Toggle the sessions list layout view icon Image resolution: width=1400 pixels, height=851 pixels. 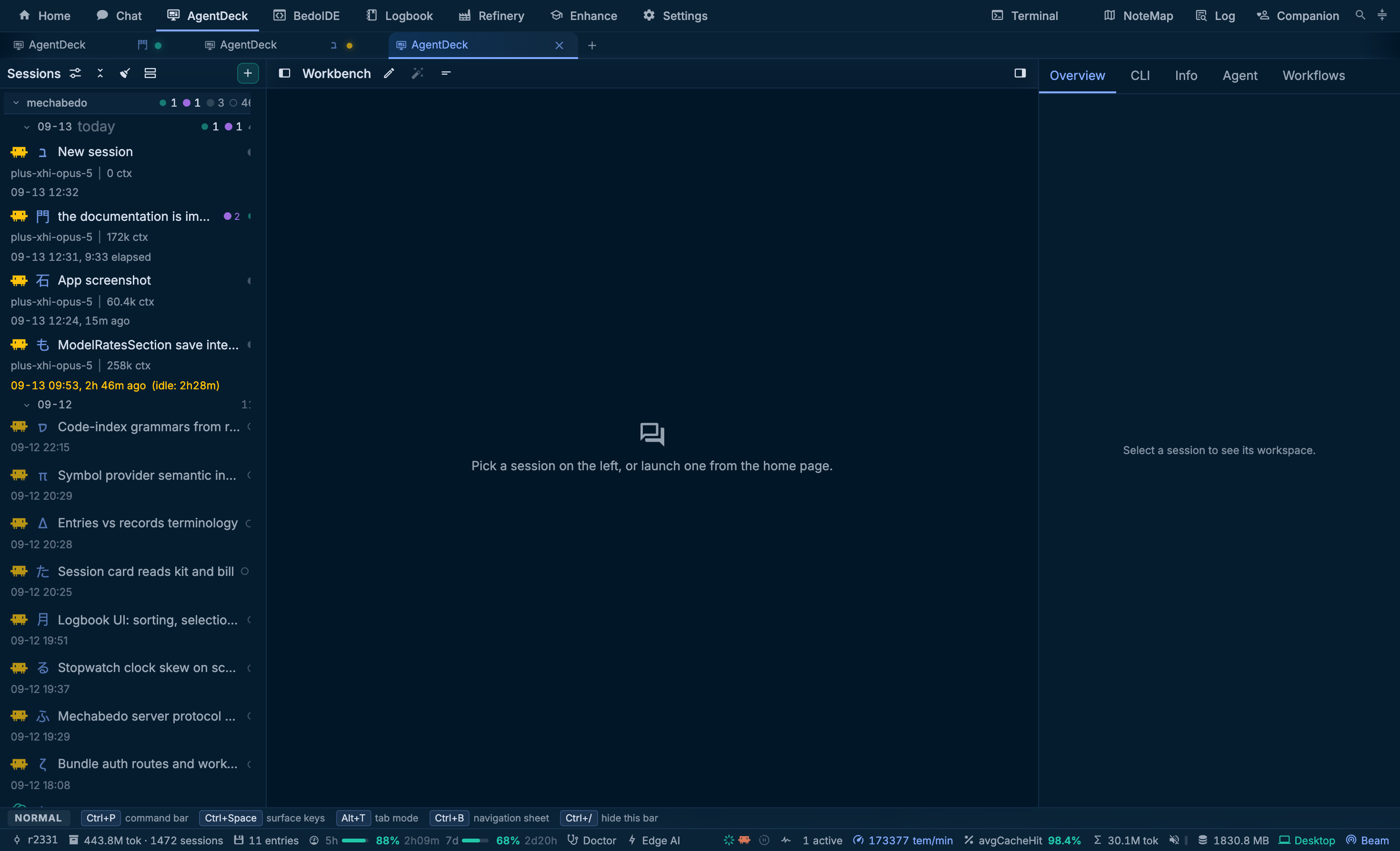click(150, 73)
